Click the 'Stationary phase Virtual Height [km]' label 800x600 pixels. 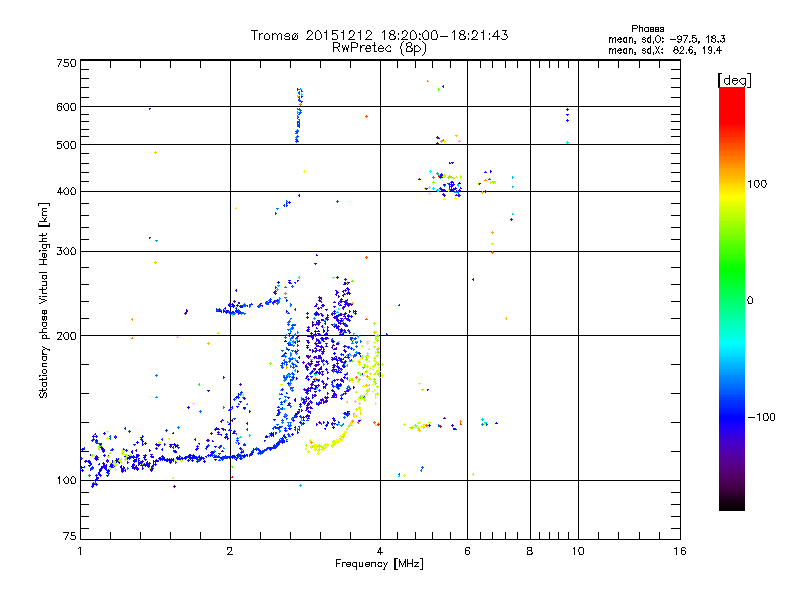click(44, 301)
